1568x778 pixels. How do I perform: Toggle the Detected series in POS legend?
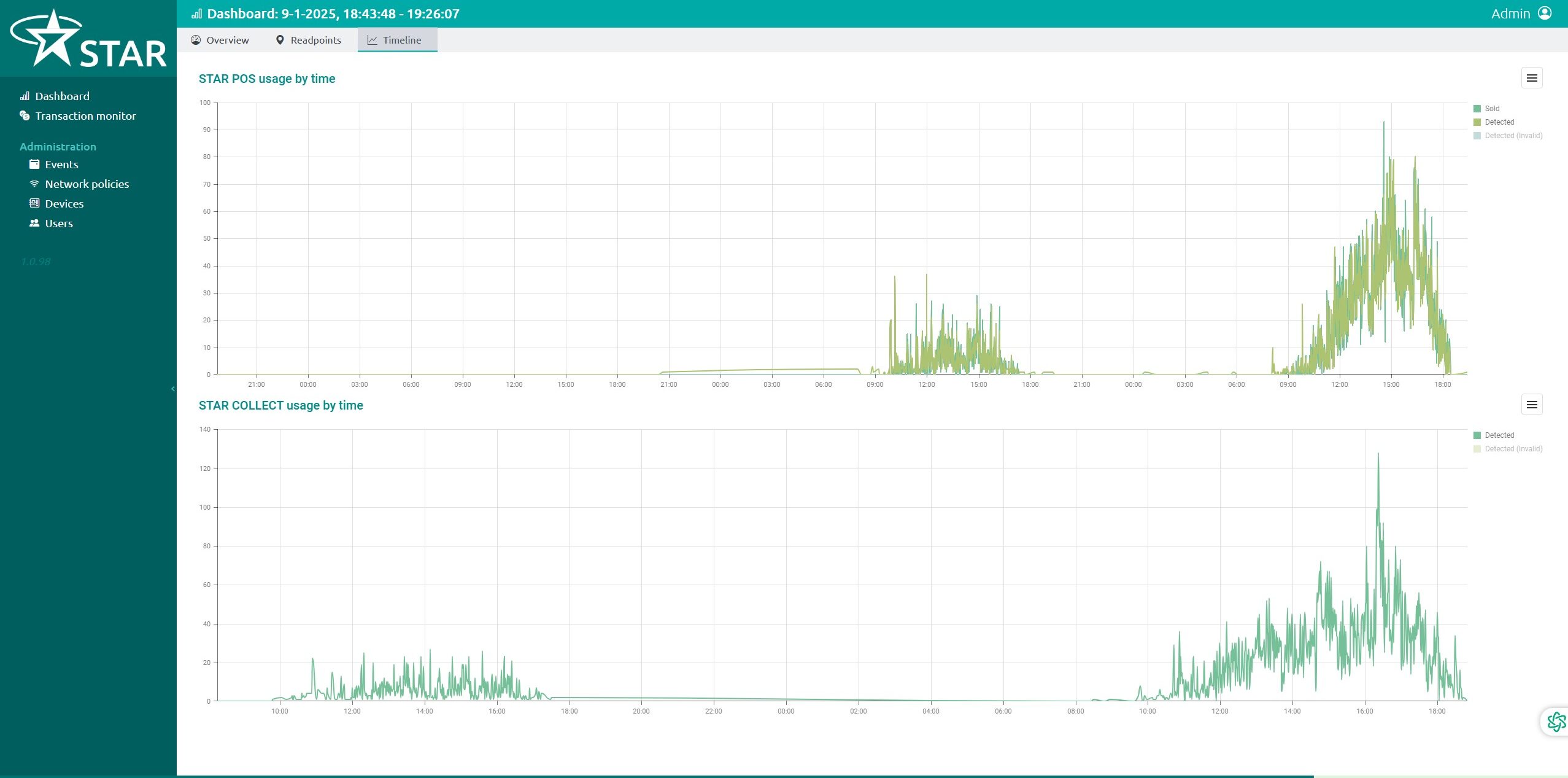[1494, 122]
